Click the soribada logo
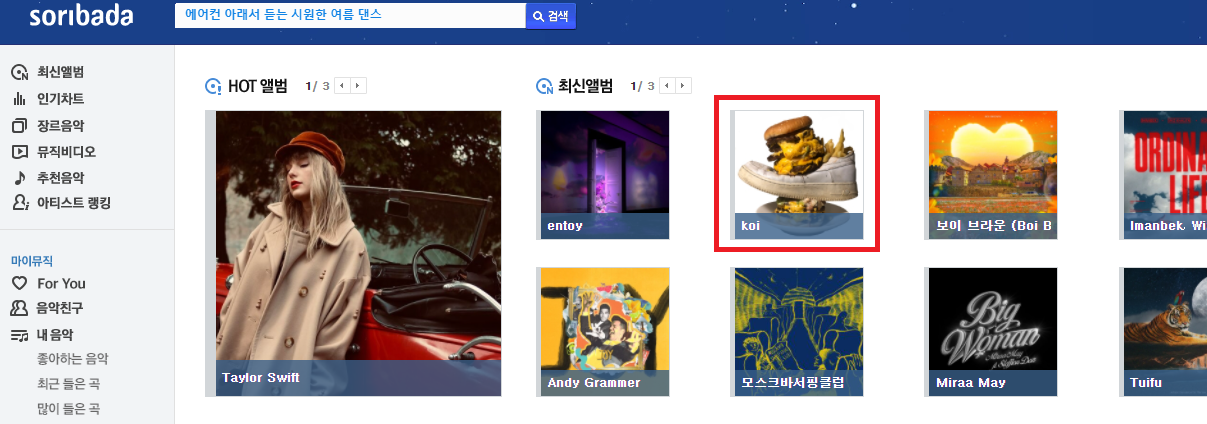Viewport: 1207px width, 424px height. 80,16
